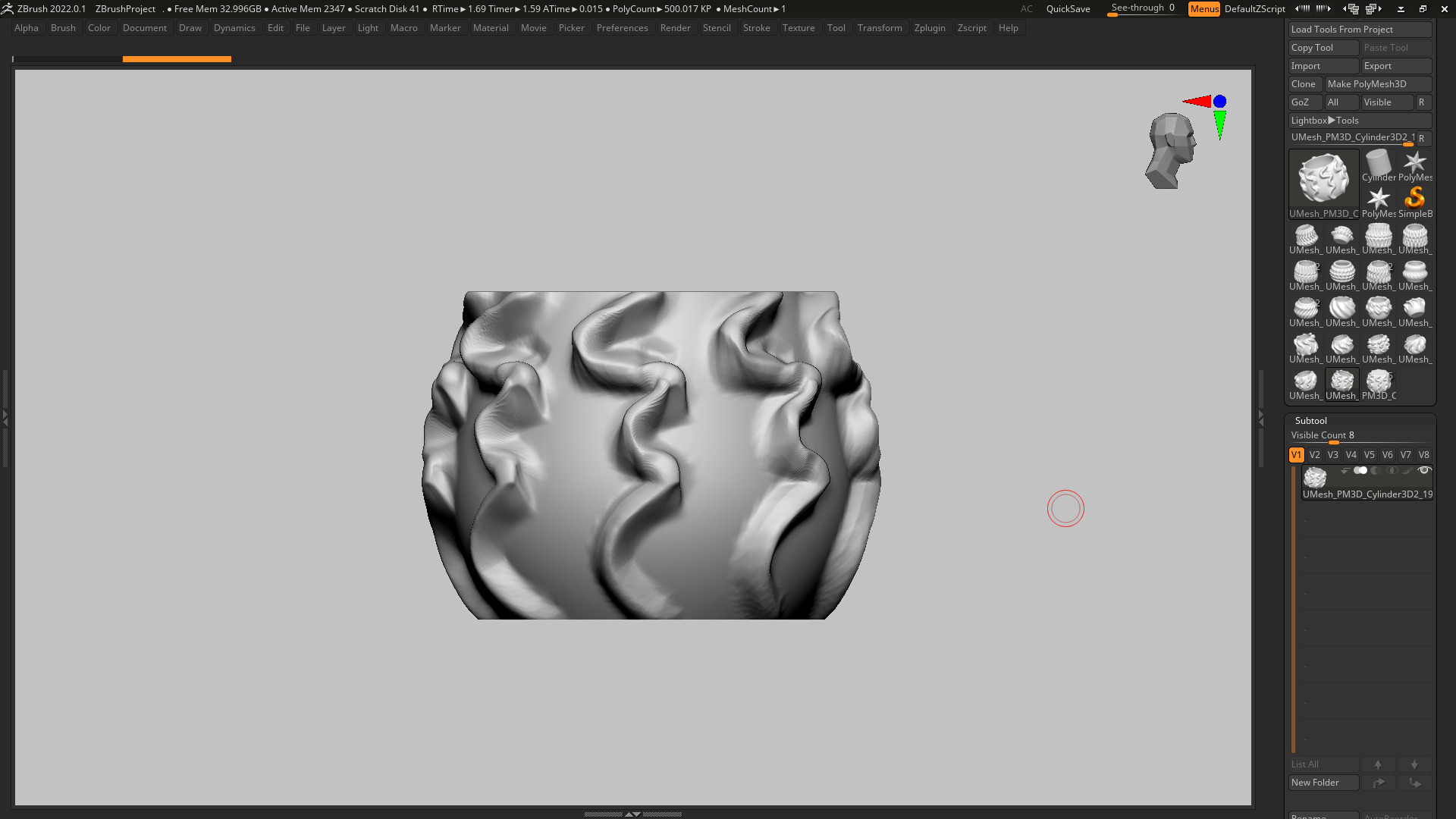Click the Import button
1456x819 pixels.
[1323, 66]
